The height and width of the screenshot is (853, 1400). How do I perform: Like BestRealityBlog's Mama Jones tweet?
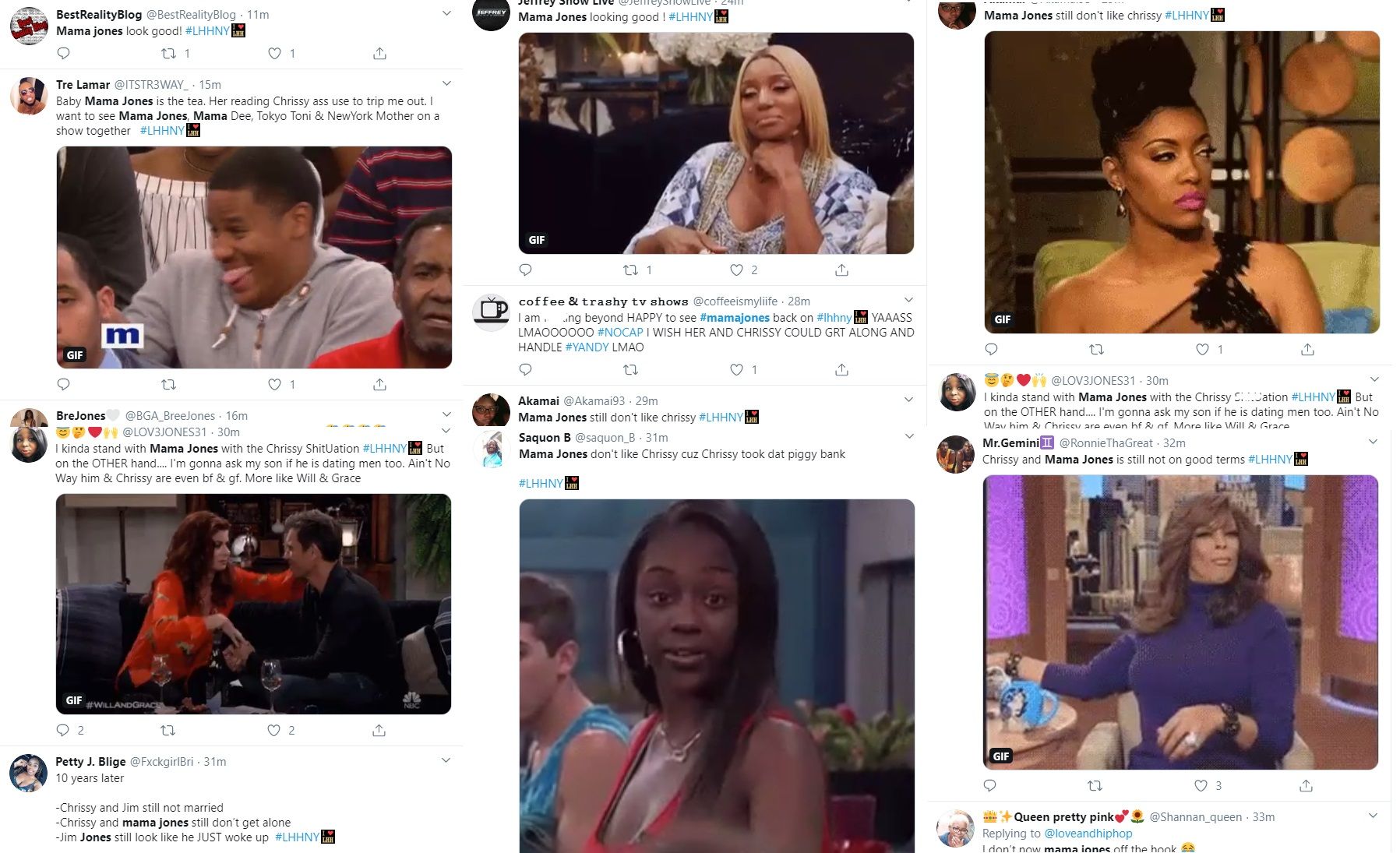tap(274, 54)
